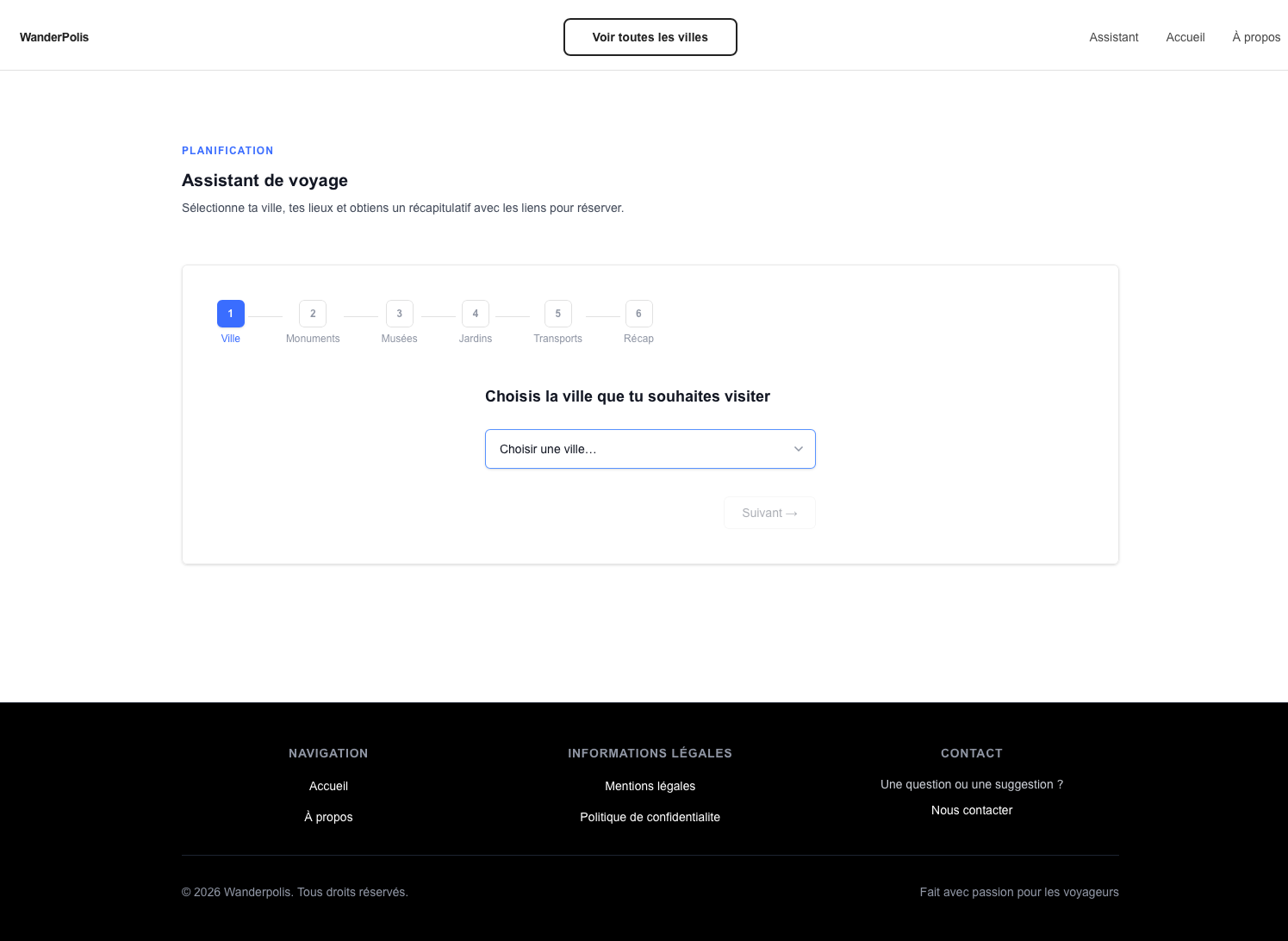The width and height of the screenshot is (1288, 941).
Task: Click 'Une question ou une suggestion ?' text
Action: click(x=972, y=784)
